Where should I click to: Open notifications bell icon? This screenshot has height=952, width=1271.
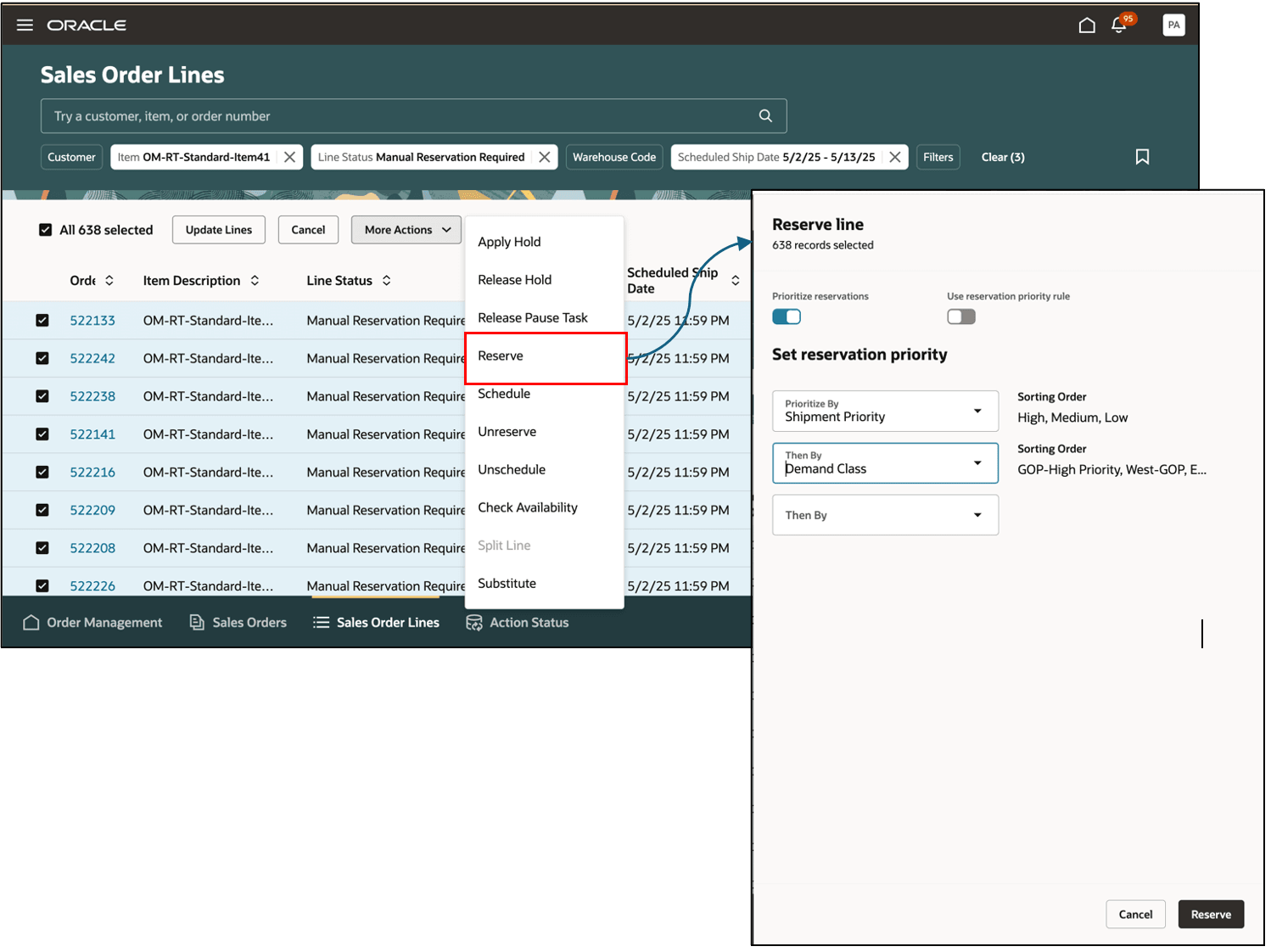1119,25
